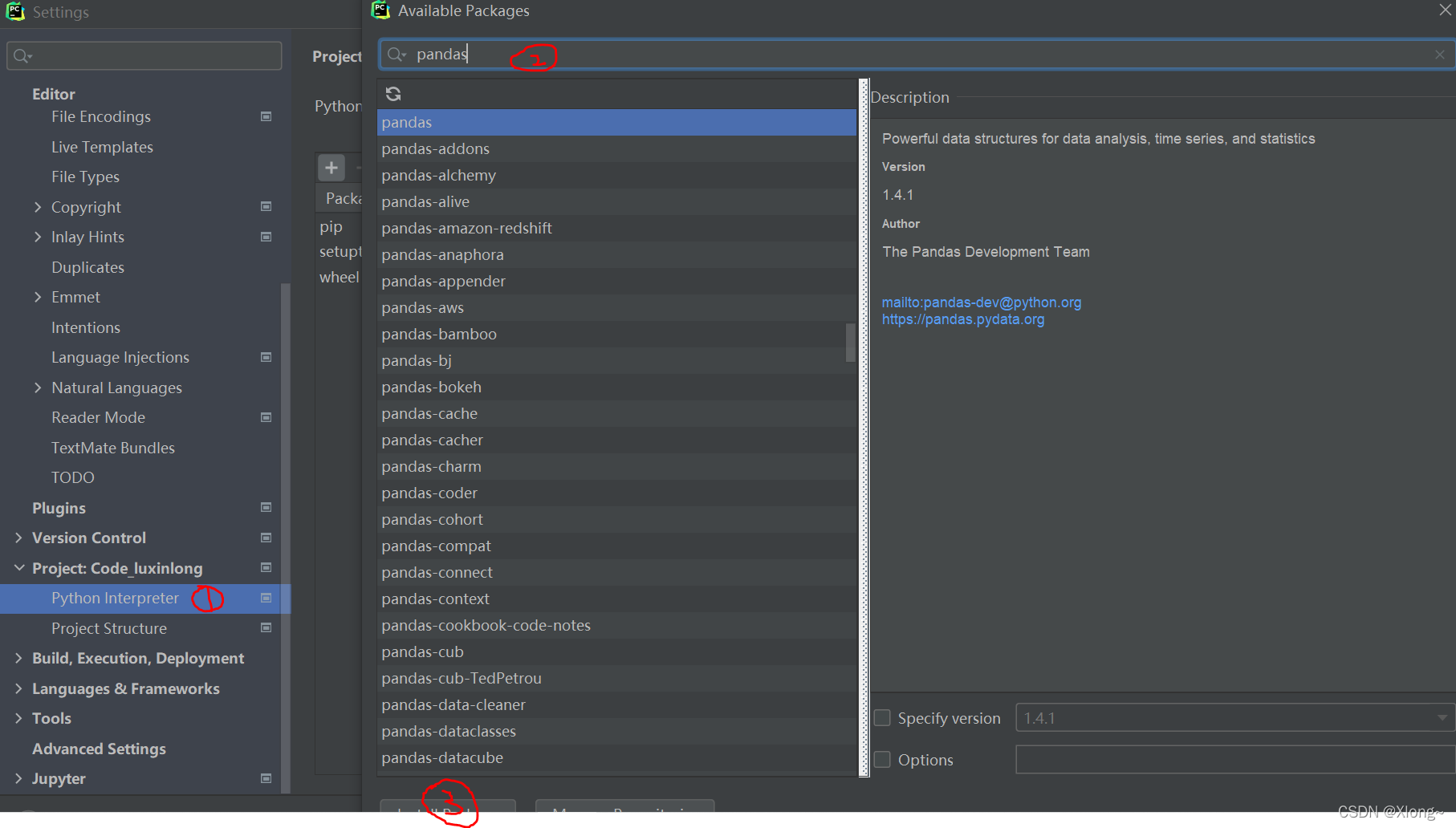The width and height of the screenshot is (1456, 828).
Task: Expand Languages & Frameworks section
Action: (18, 688)
